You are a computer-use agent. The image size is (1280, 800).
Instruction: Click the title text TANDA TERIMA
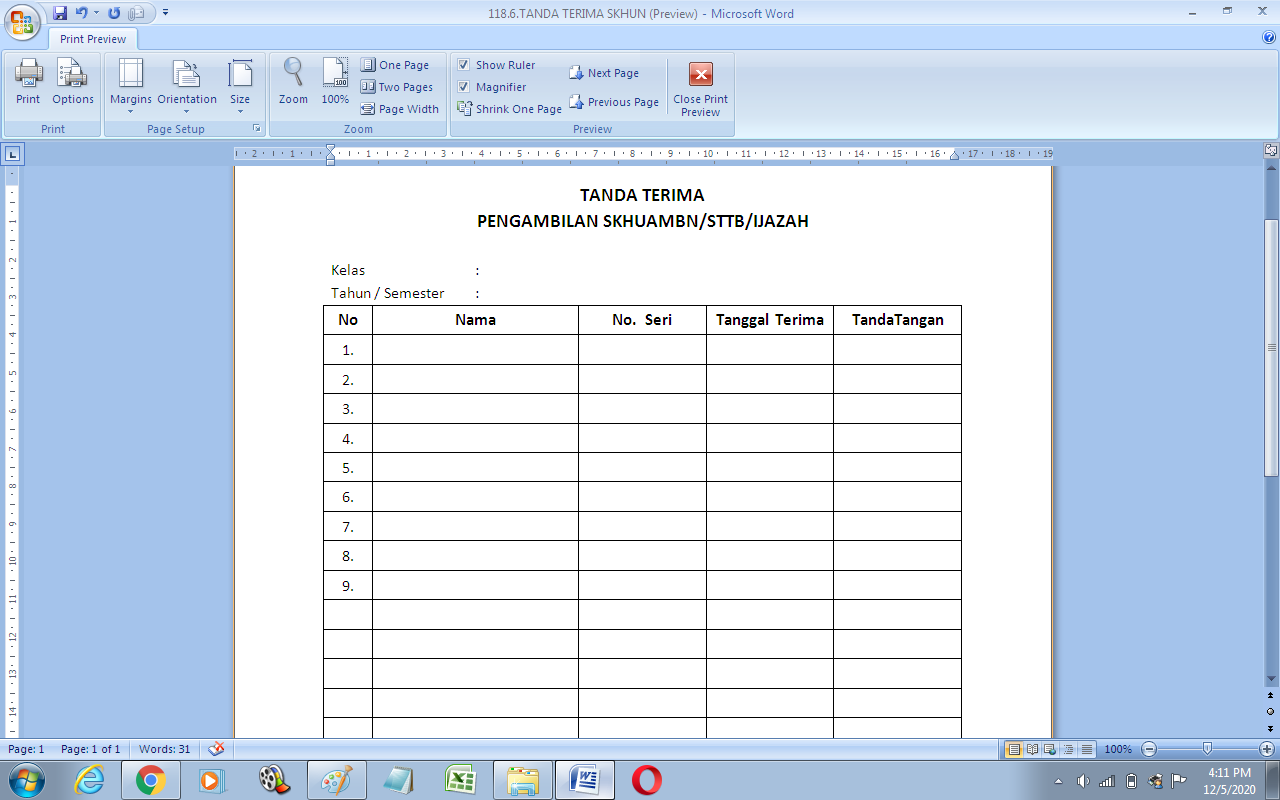(642, 196)
